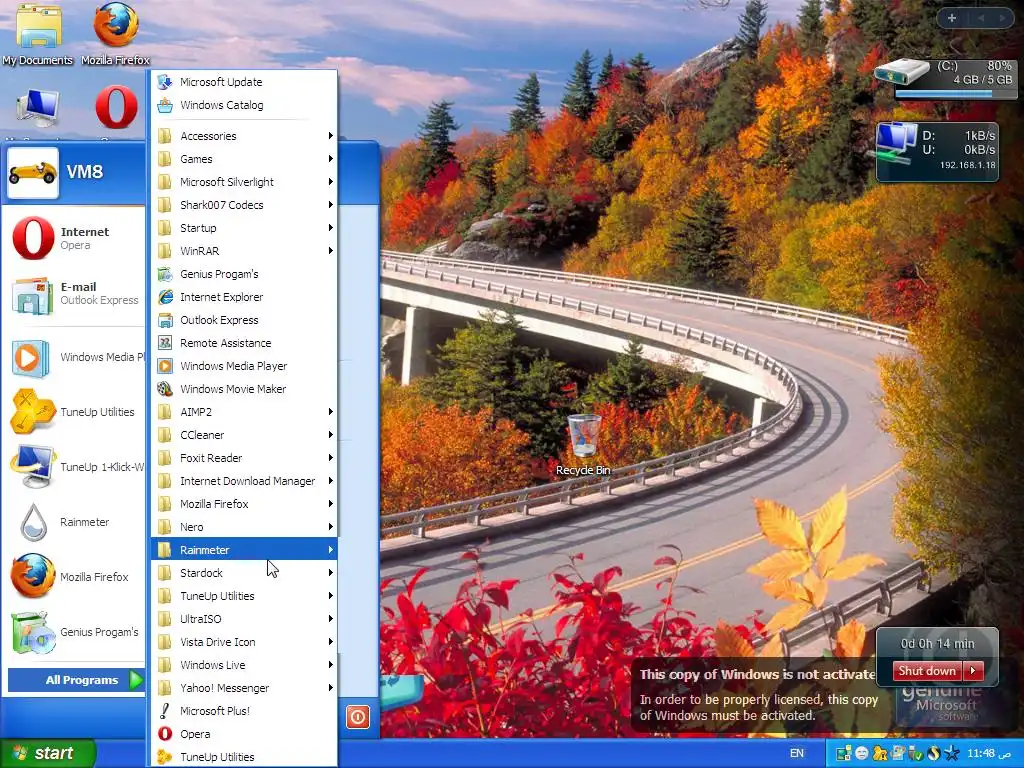Open Opera Internet in Start menu
This screenshot has height=768, width=1024.
click(73, 238)
